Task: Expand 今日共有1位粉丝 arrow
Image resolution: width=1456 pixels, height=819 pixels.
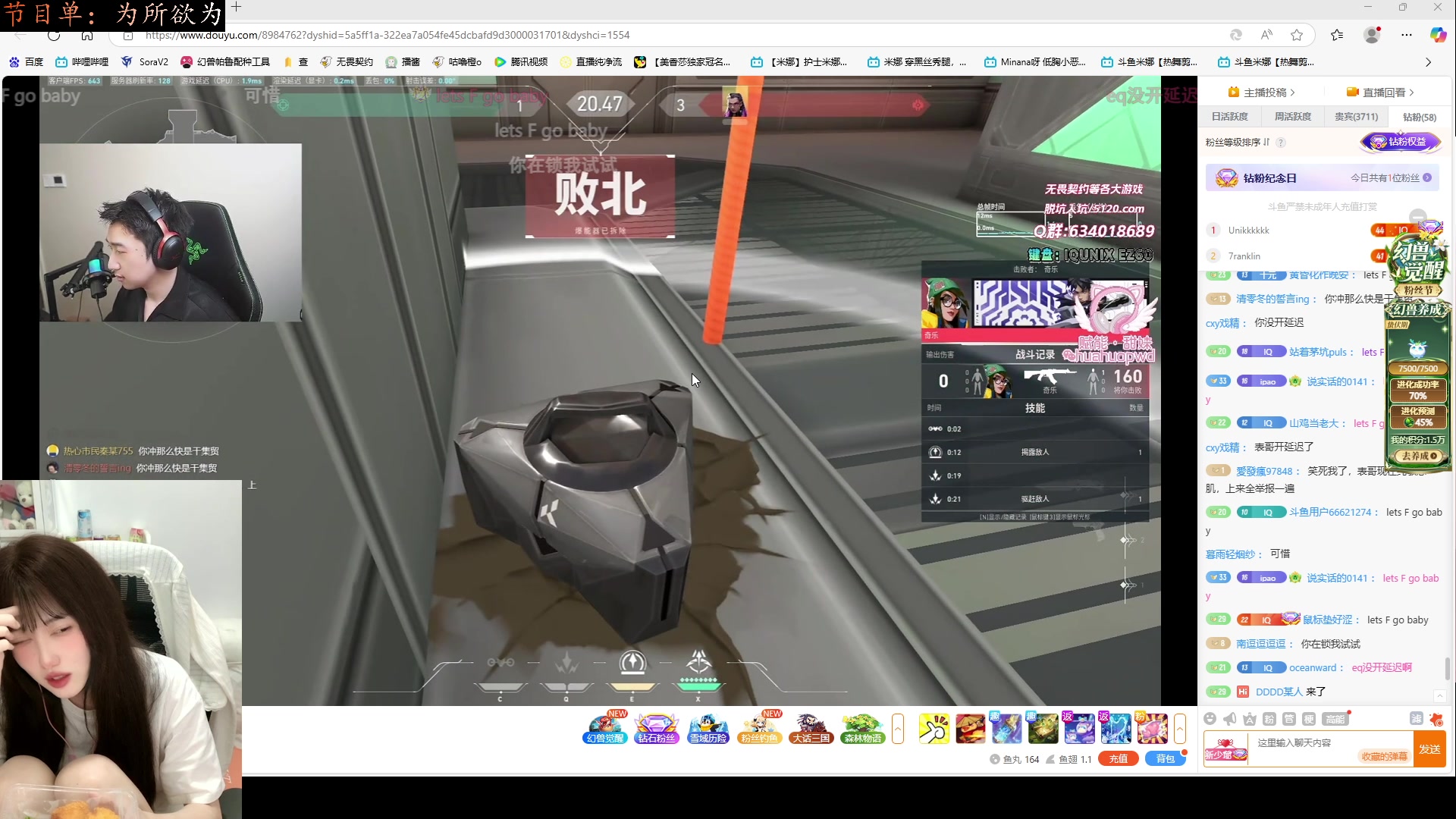Action: tap(1427, 178)
